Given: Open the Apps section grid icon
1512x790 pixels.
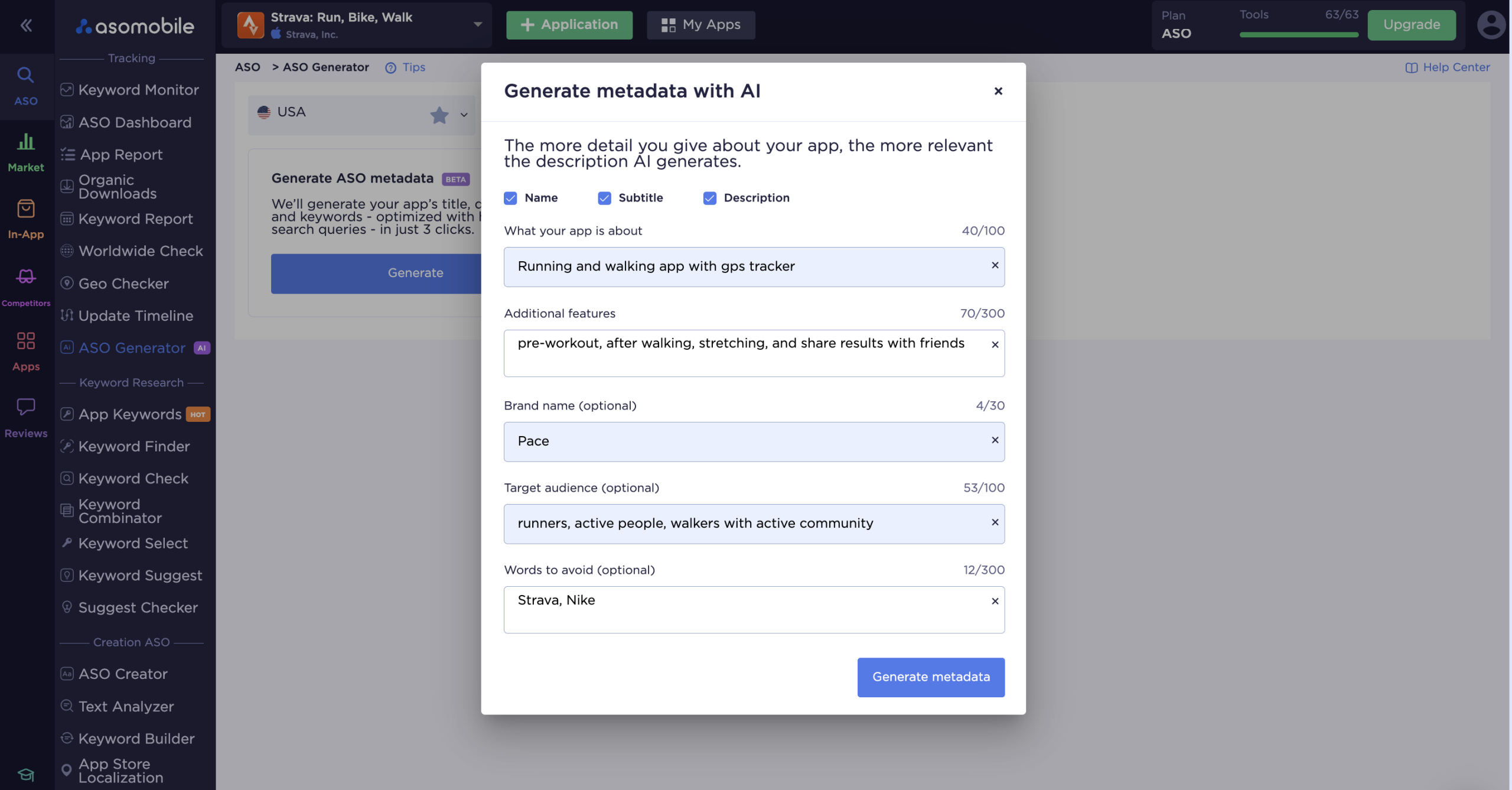Looking at the screenshot, I should [x=25, y=341].
